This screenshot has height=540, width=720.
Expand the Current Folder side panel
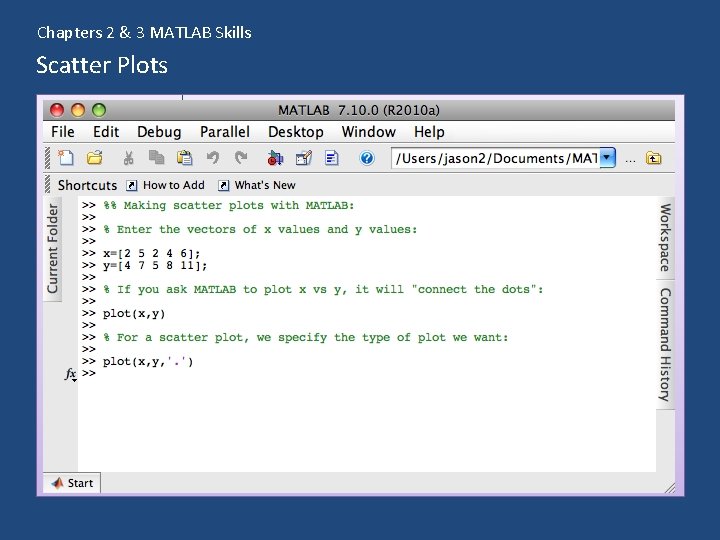coord(53,248)
